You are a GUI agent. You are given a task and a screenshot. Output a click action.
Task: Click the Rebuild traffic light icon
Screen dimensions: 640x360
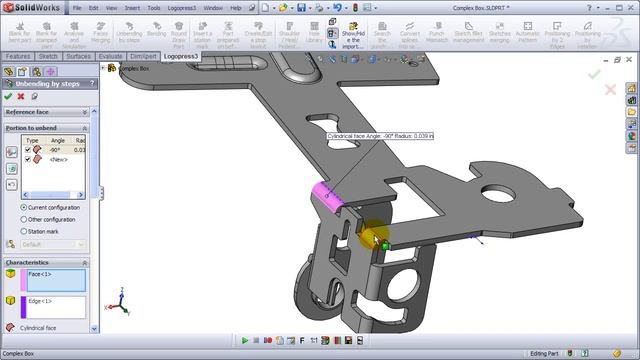pos(356,8)
